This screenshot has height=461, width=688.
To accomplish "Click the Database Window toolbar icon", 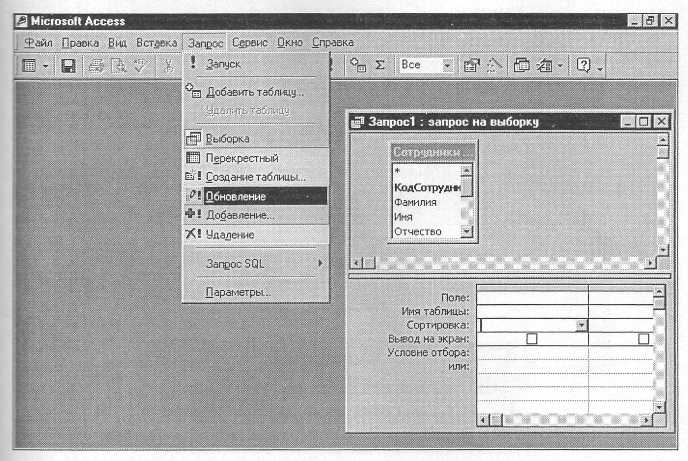I will click(522, 65).
